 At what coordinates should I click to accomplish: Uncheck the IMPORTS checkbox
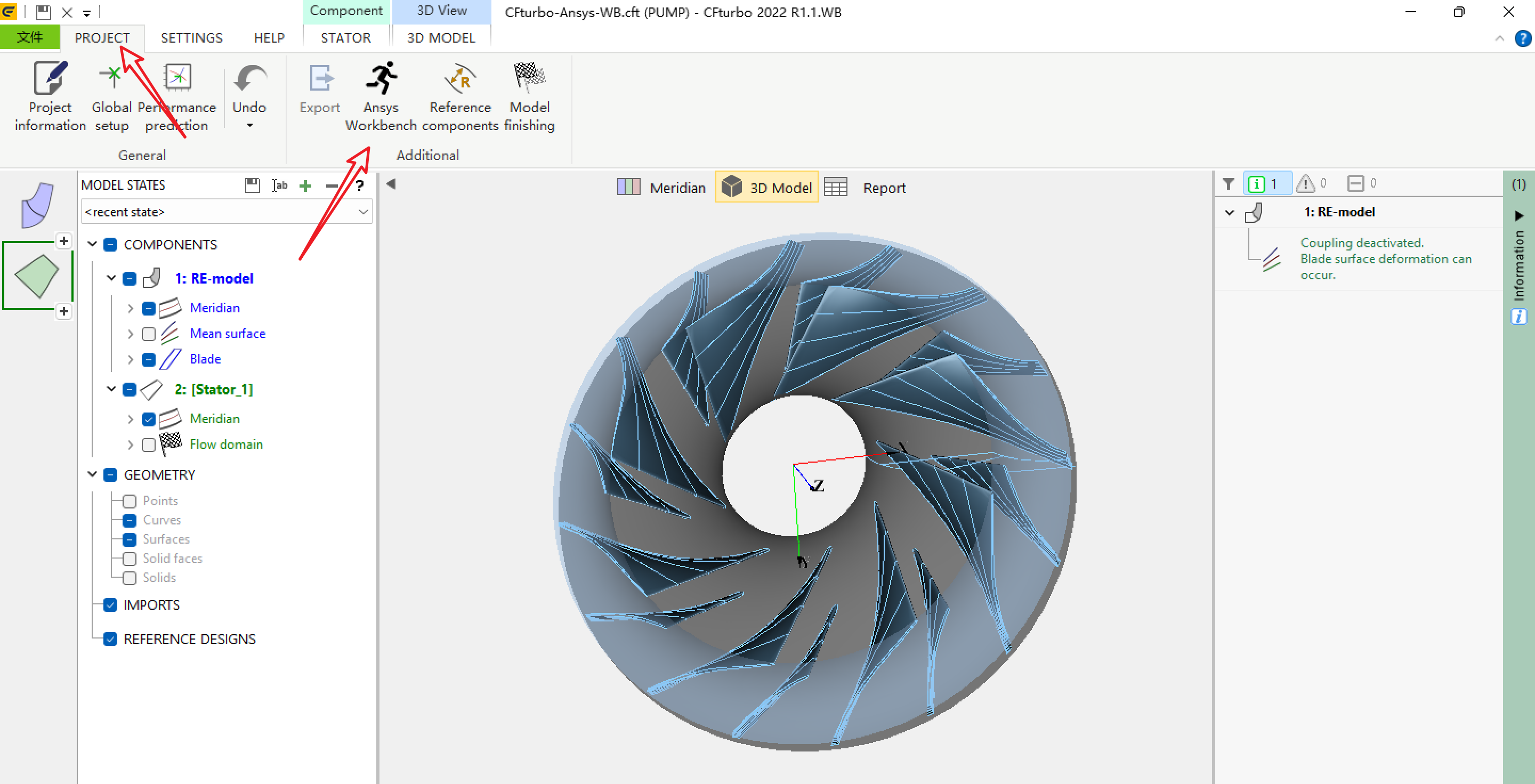pyautogui.click(x=110, y=605)
